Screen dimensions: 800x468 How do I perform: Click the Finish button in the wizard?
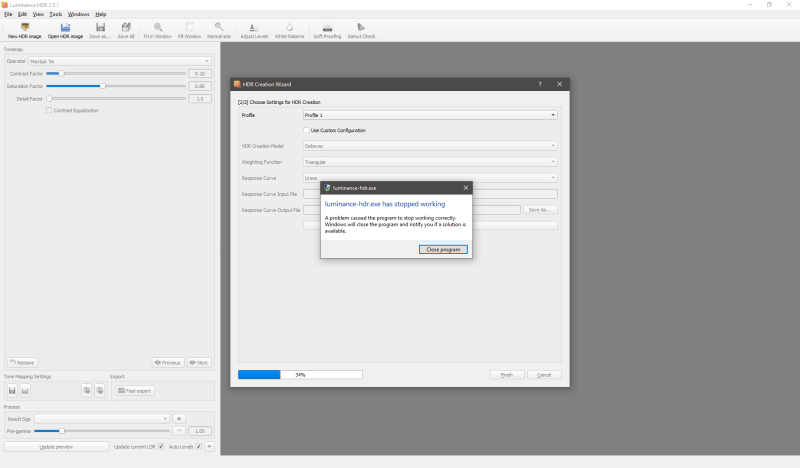[507, 375]
